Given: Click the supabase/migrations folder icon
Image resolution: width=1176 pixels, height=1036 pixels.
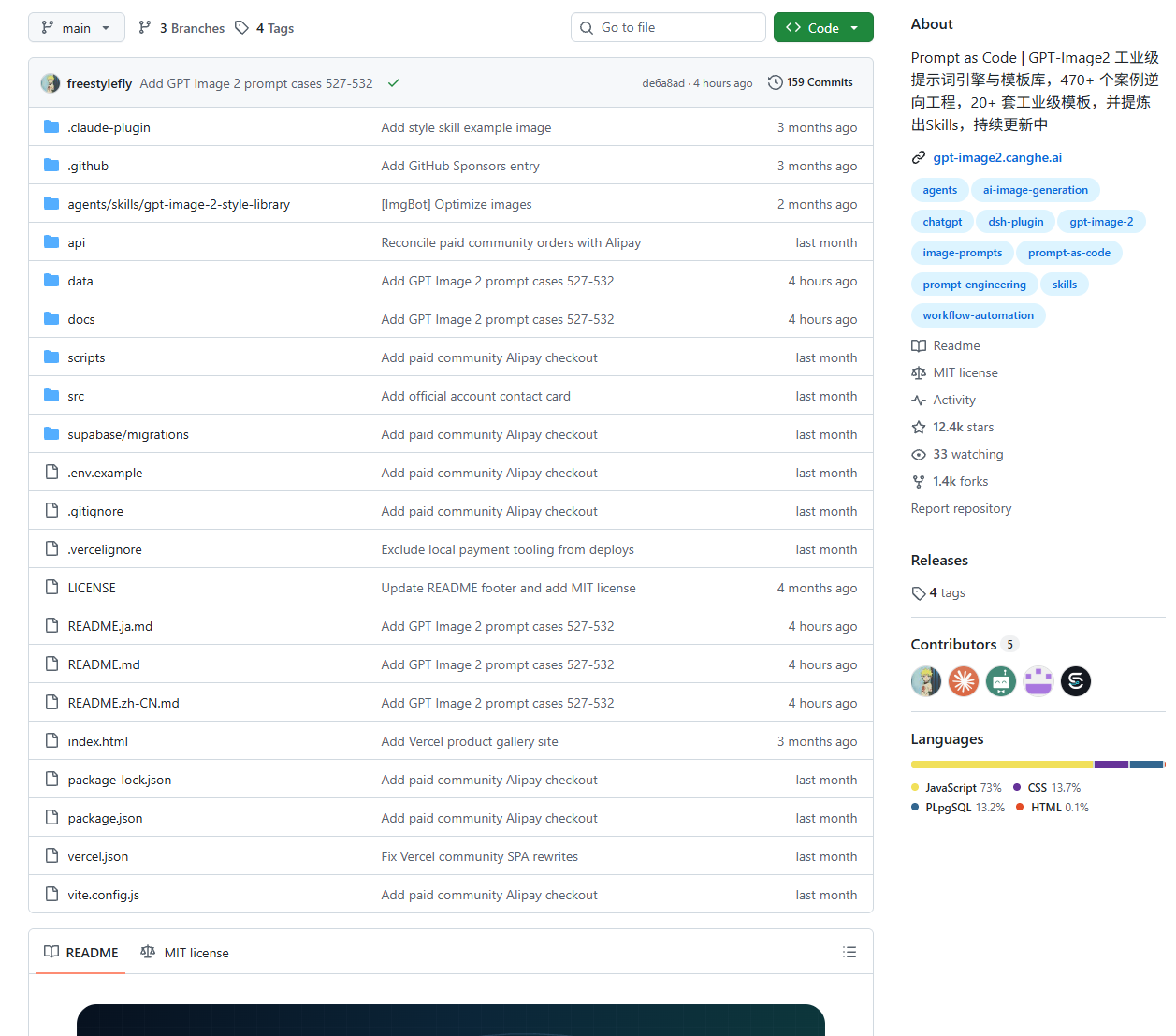Looking at the screenshot, I should (x=51, y=434).
